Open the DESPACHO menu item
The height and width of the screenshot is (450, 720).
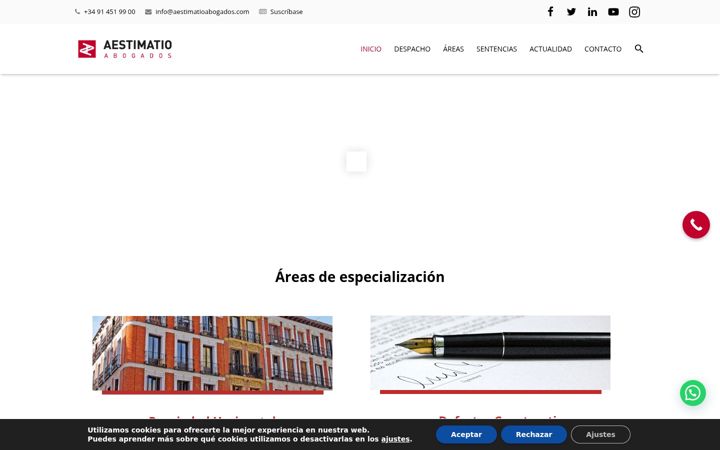tap(412, 49)
